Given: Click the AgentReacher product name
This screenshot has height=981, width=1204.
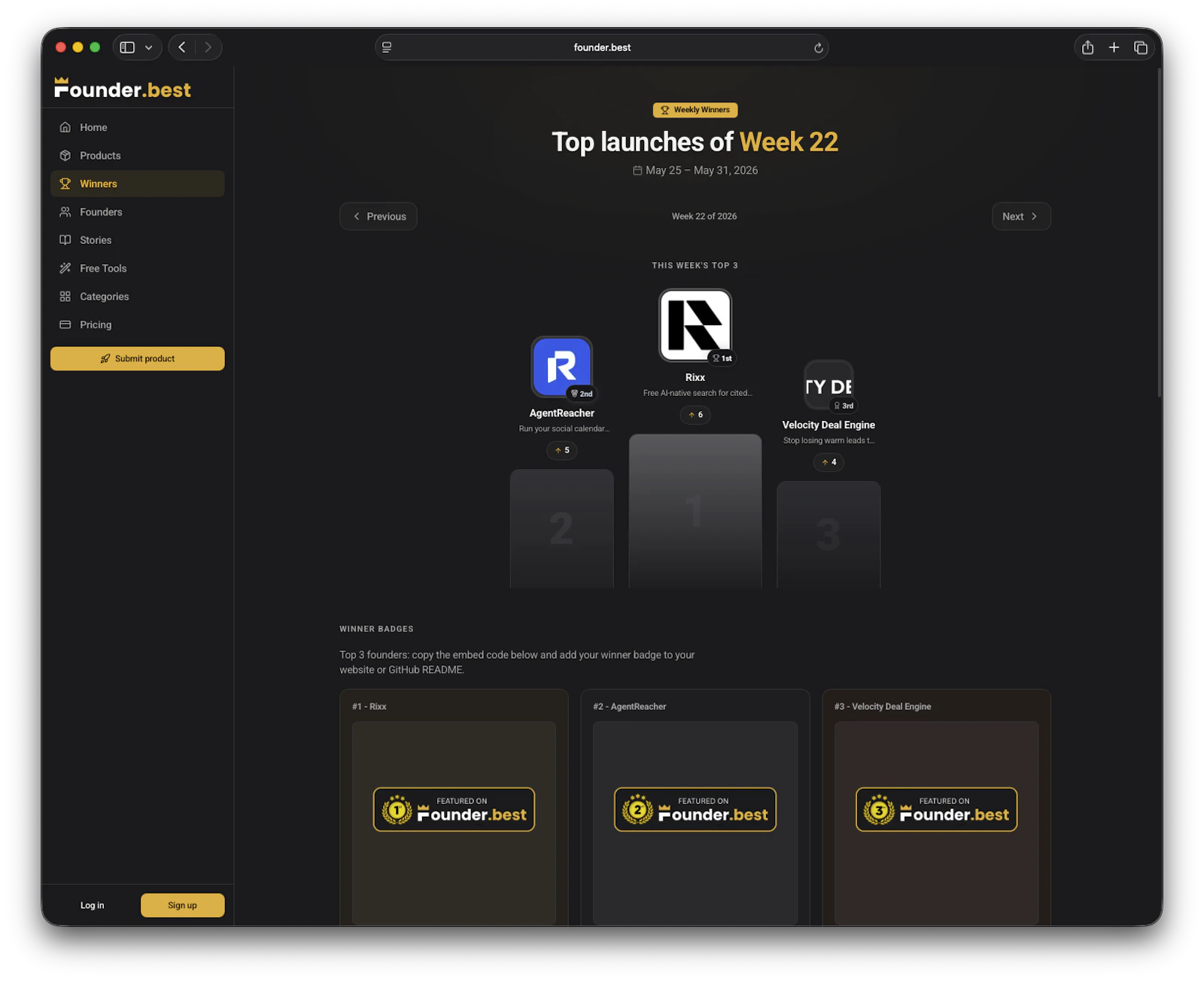Looking at the screenshot, I should [562, 413].
